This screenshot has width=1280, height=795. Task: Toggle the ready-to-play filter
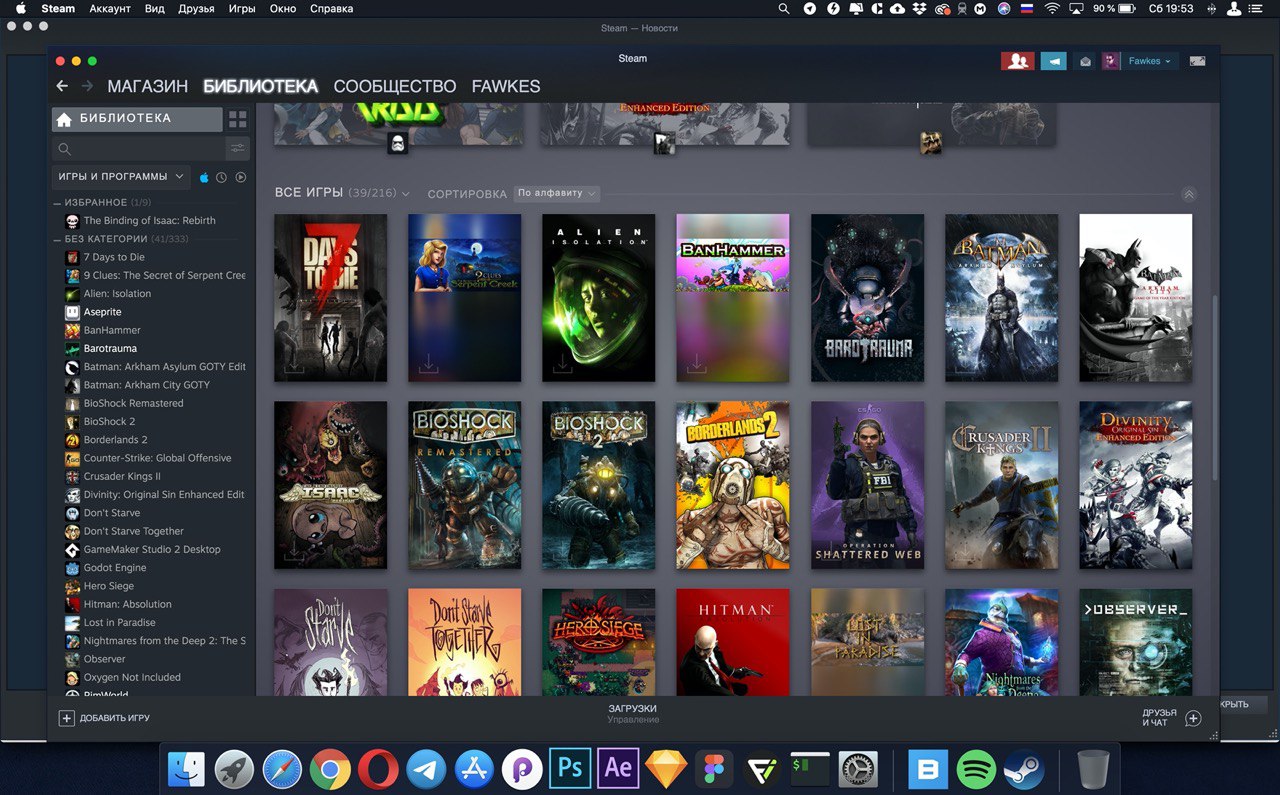pyautogui.click(x=241, y=177)
